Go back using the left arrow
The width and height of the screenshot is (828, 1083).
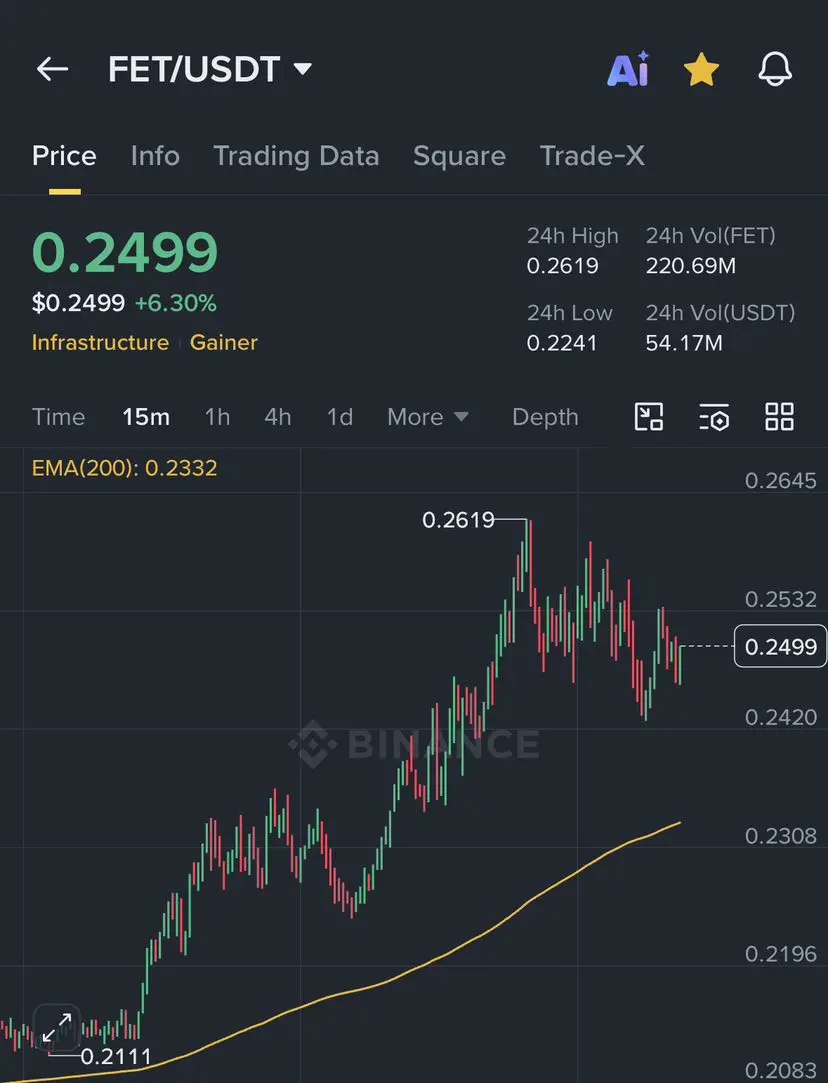coord(52,69)
